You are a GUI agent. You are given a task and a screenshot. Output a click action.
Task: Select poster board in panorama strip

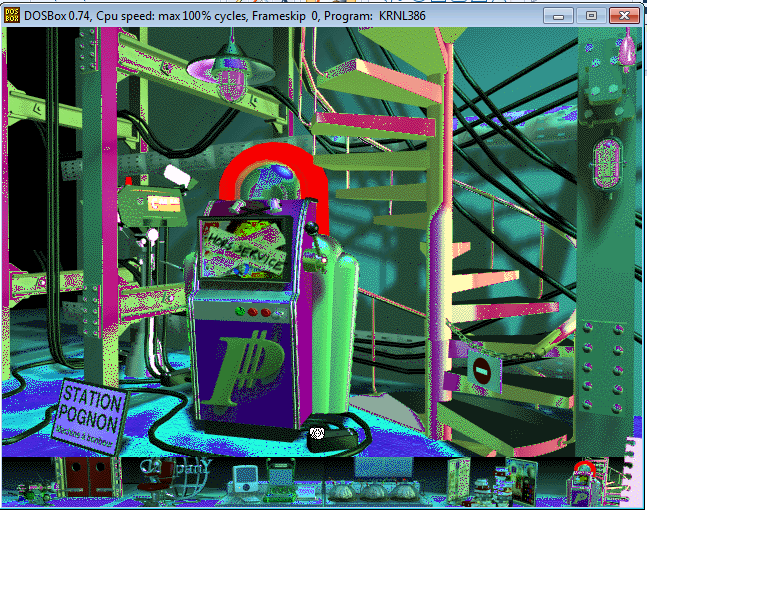[x=522, y=482]
